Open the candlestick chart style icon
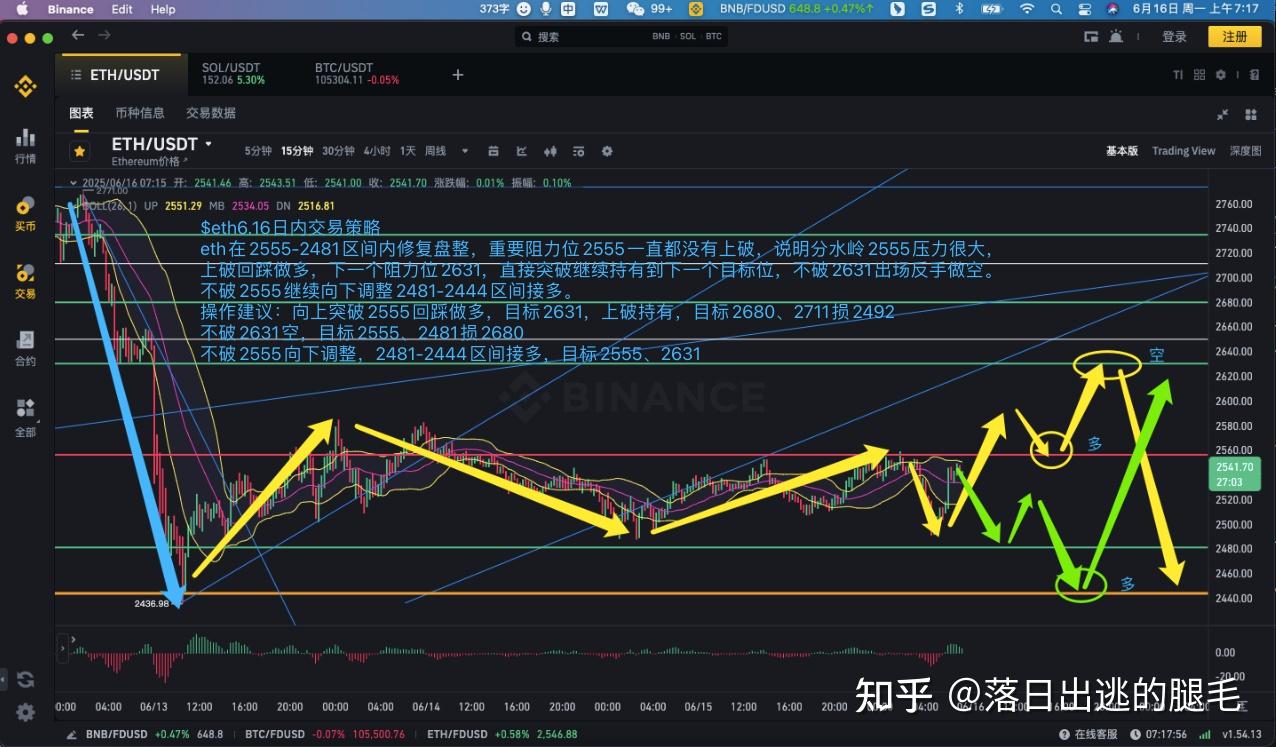Image resolution: width=1276 pixels, height=747 pixels. (x=549, y=152)
